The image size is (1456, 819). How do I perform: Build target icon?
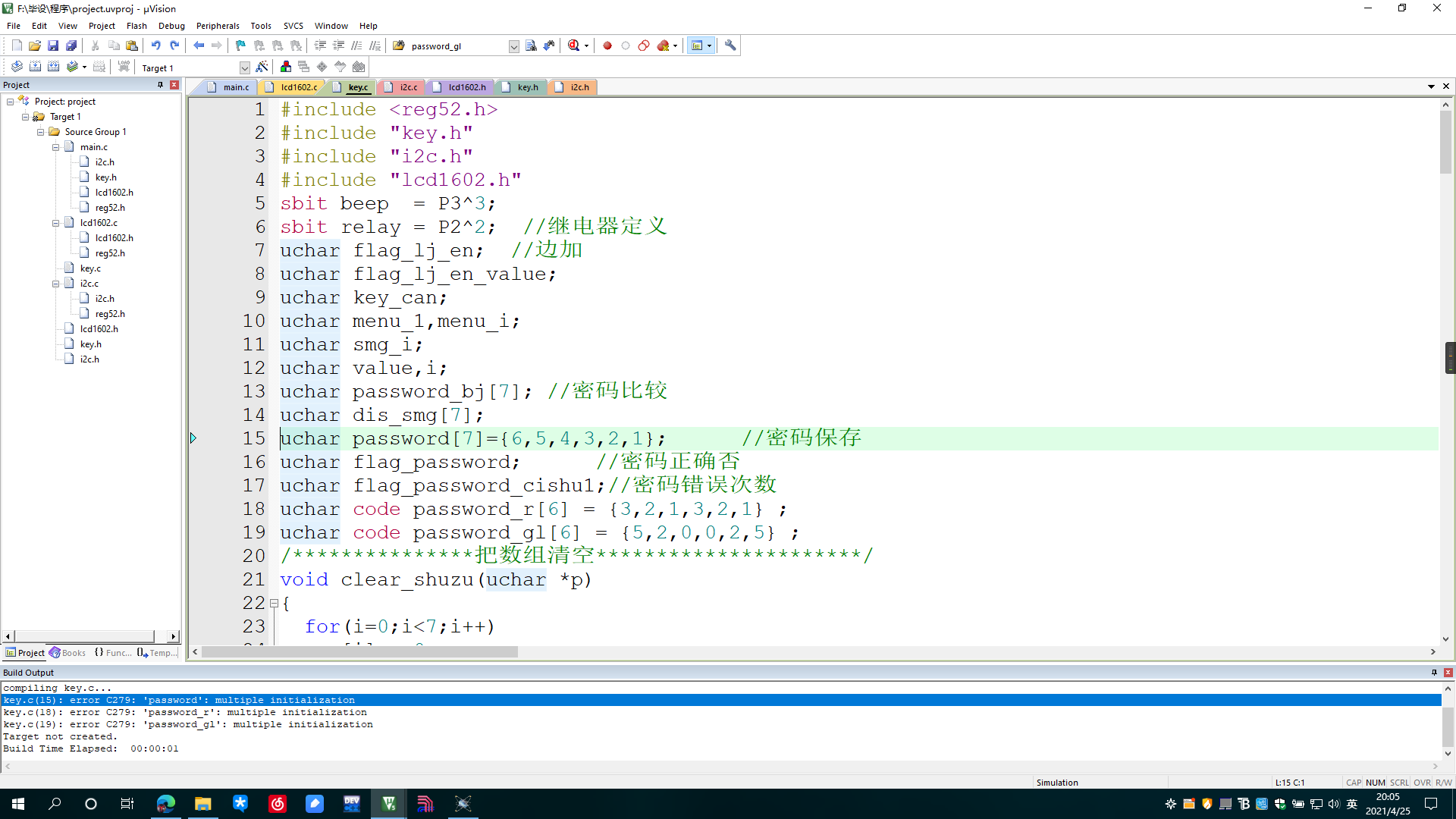(x=35, y=67)
